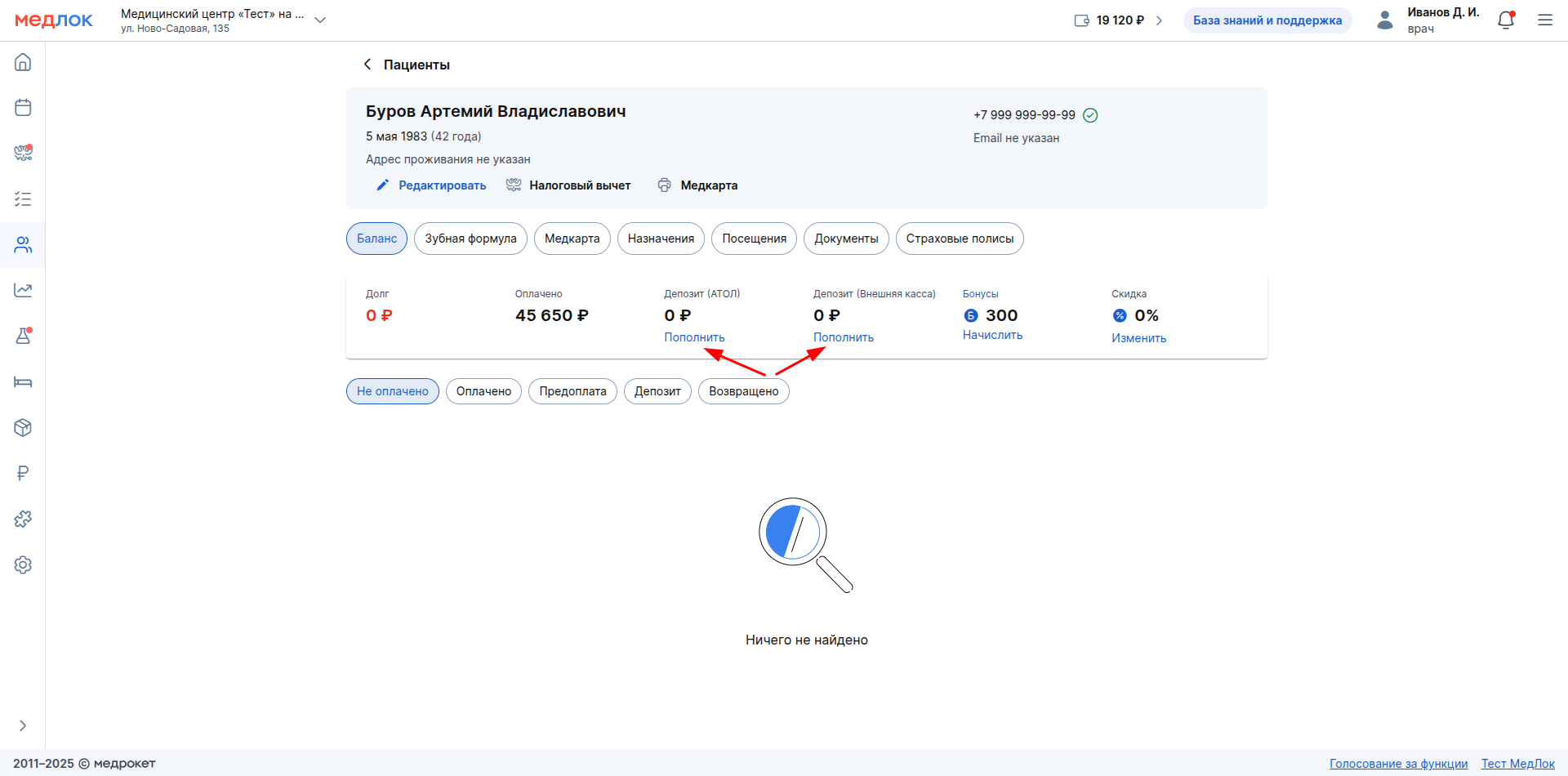The height and width of the screenshot is (776, 1568).
Task: Click the 'База знаний и поддержка' button
Action: point(1267,20)
